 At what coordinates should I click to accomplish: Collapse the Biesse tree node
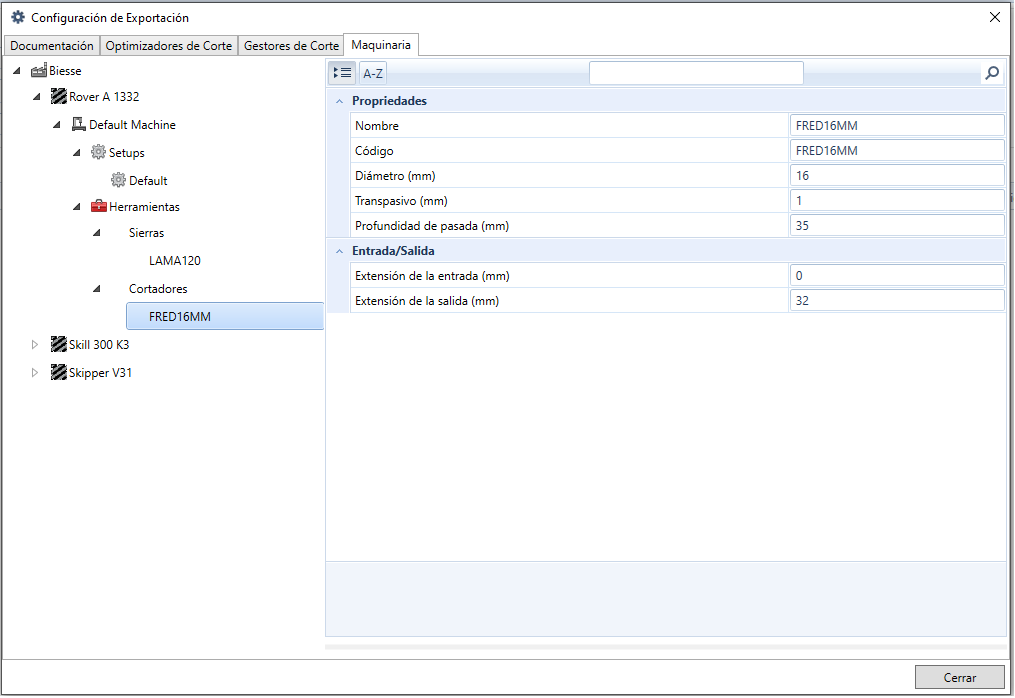click(17, 71)
